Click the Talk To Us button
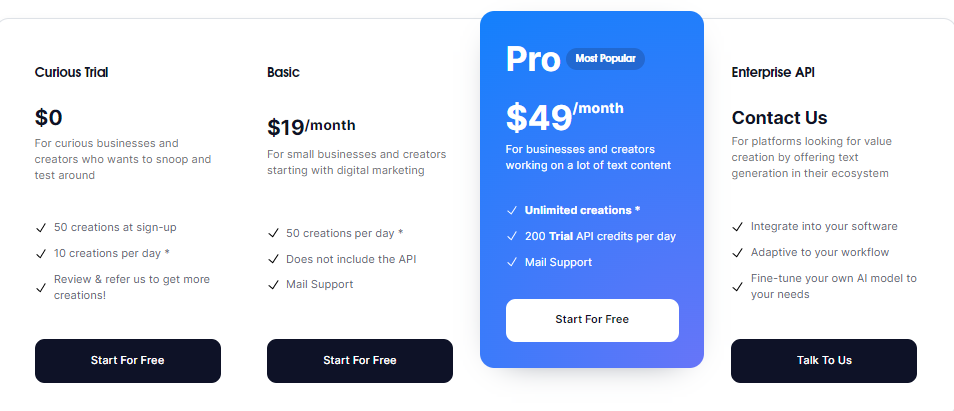The width and height of the screenshot is (954, 411). click(x=823, y=360)
